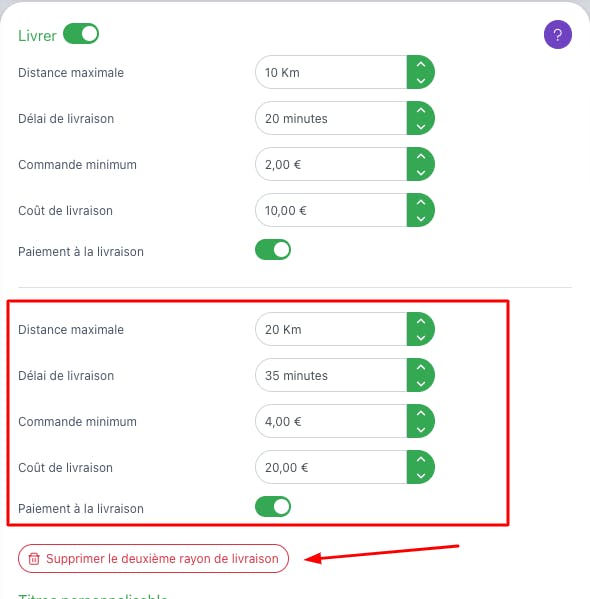Open the purple help question mark icon
This screenshot has width=590, height=599.
tap(558, 35)
